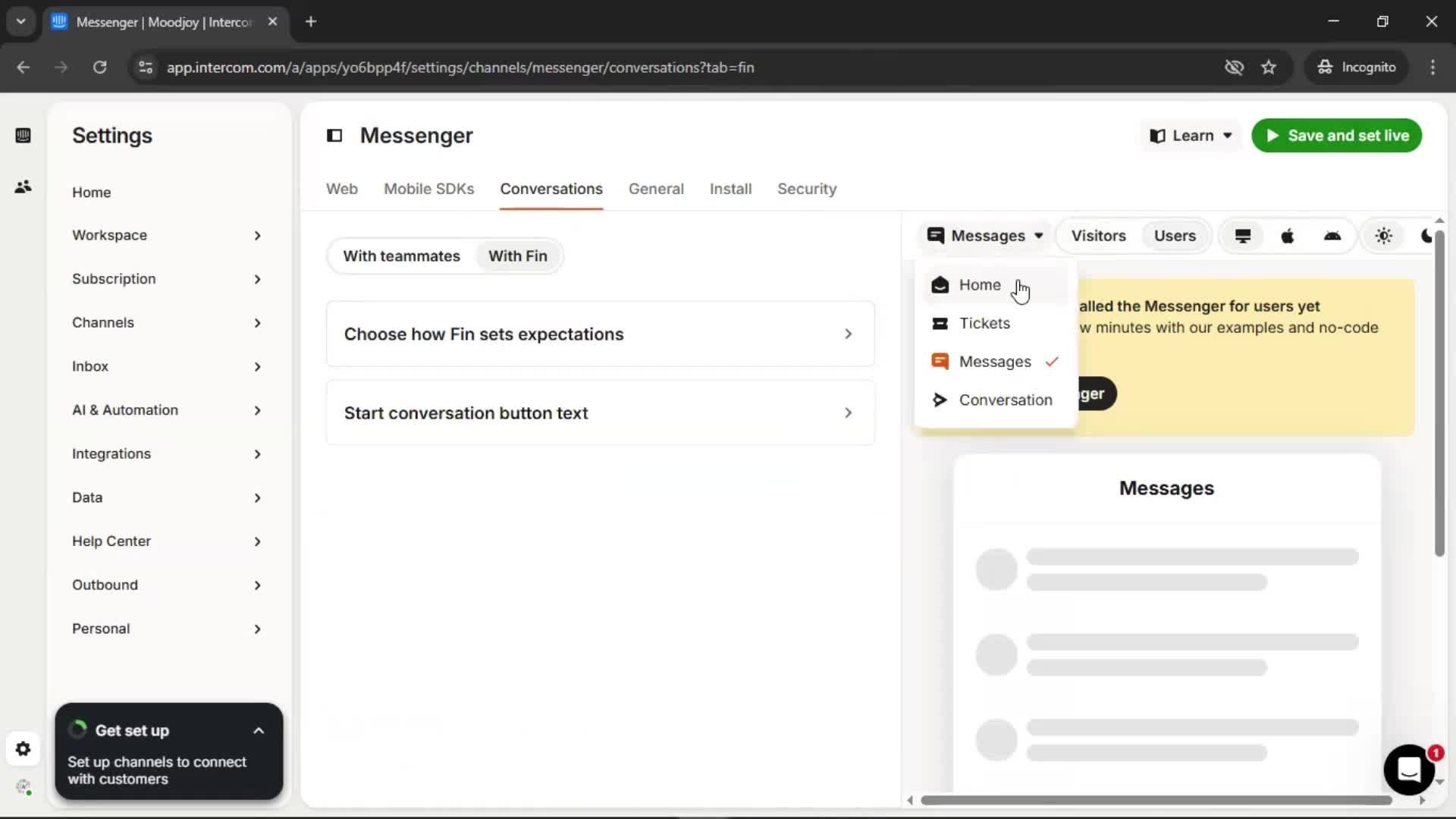Choose Conversation from preview dropdown menu

click(x=994, y=400)
